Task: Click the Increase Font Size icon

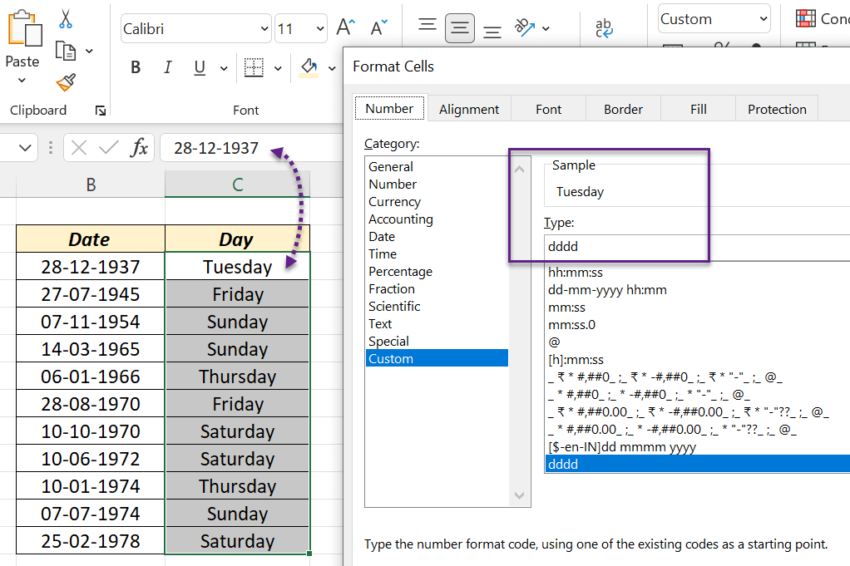Action: coord(346,28)
